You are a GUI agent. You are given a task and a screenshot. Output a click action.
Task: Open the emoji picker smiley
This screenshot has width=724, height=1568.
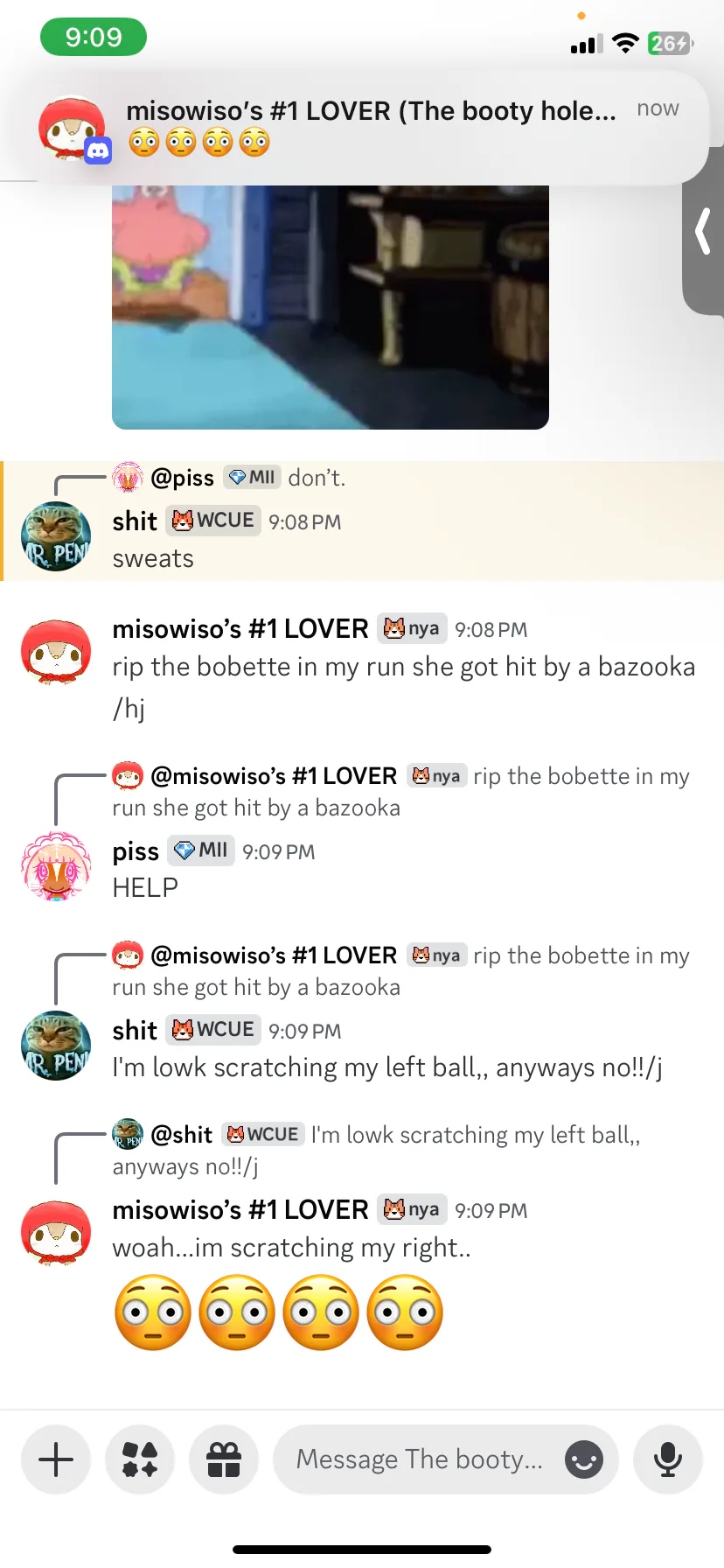coord(584,1459)
